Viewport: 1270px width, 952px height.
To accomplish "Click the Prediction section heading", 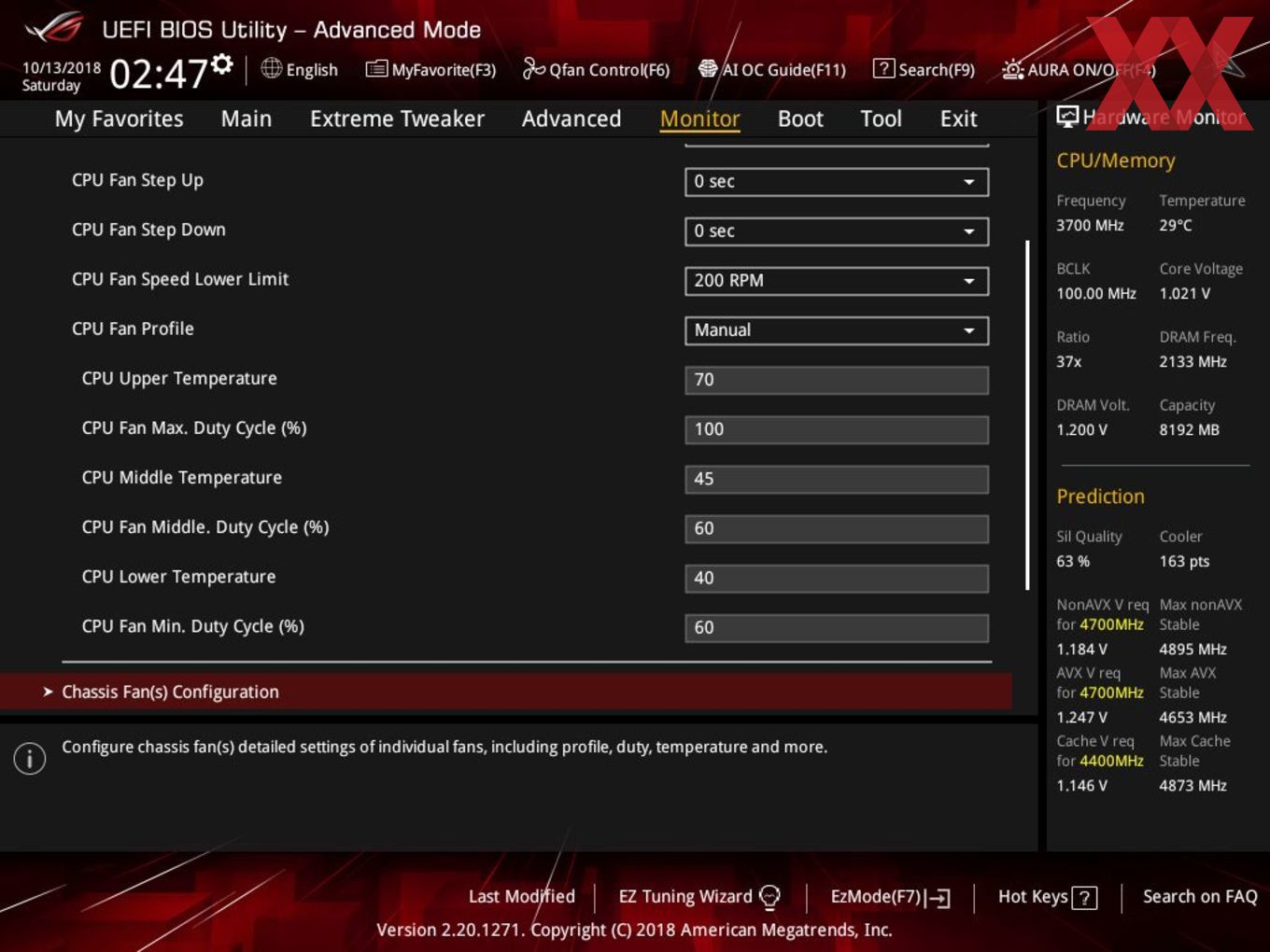I will (1100, 497).
